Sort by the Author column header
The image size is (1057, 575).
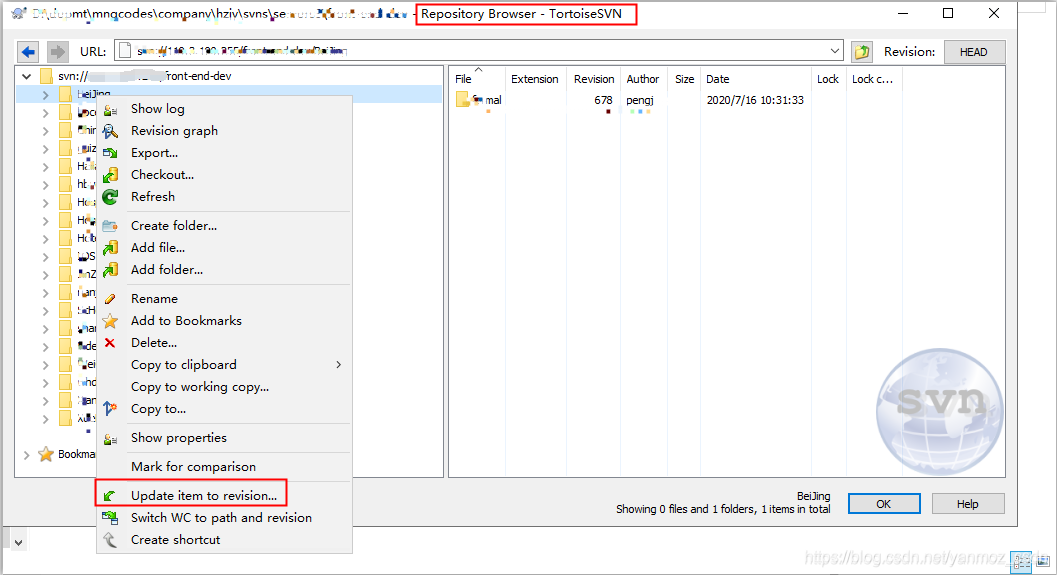[643, 79]
